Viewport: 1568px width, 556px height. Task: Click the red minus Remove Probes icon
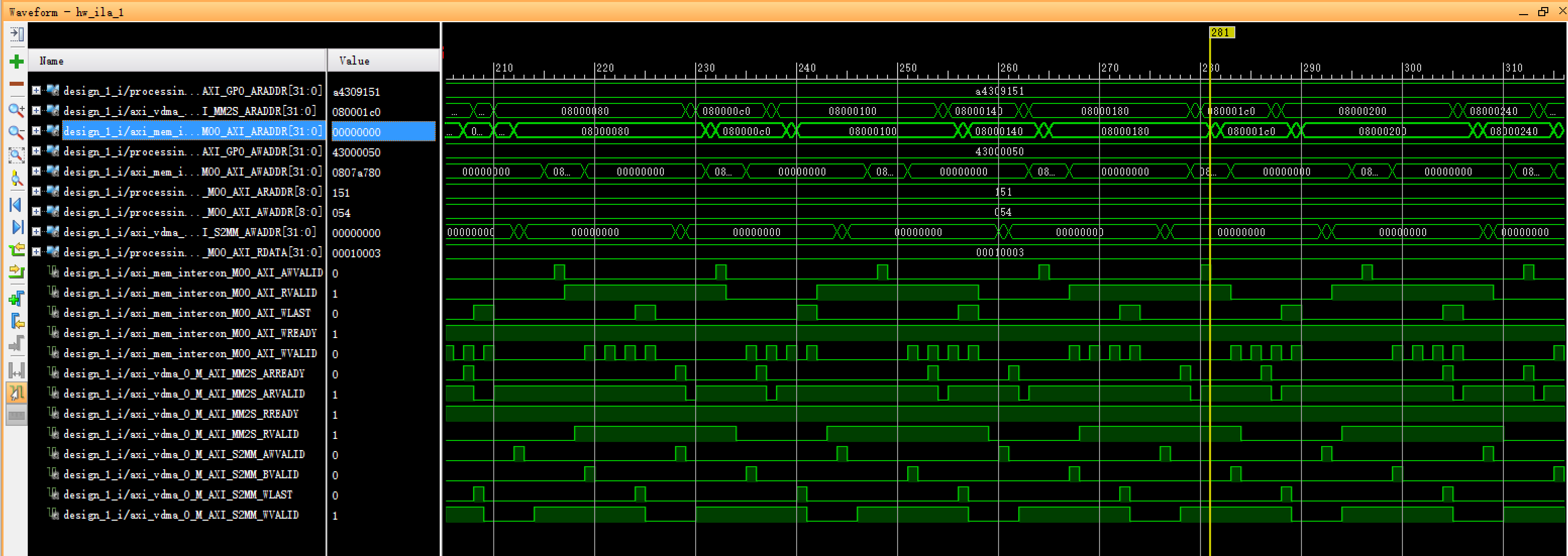click(17, 84)
